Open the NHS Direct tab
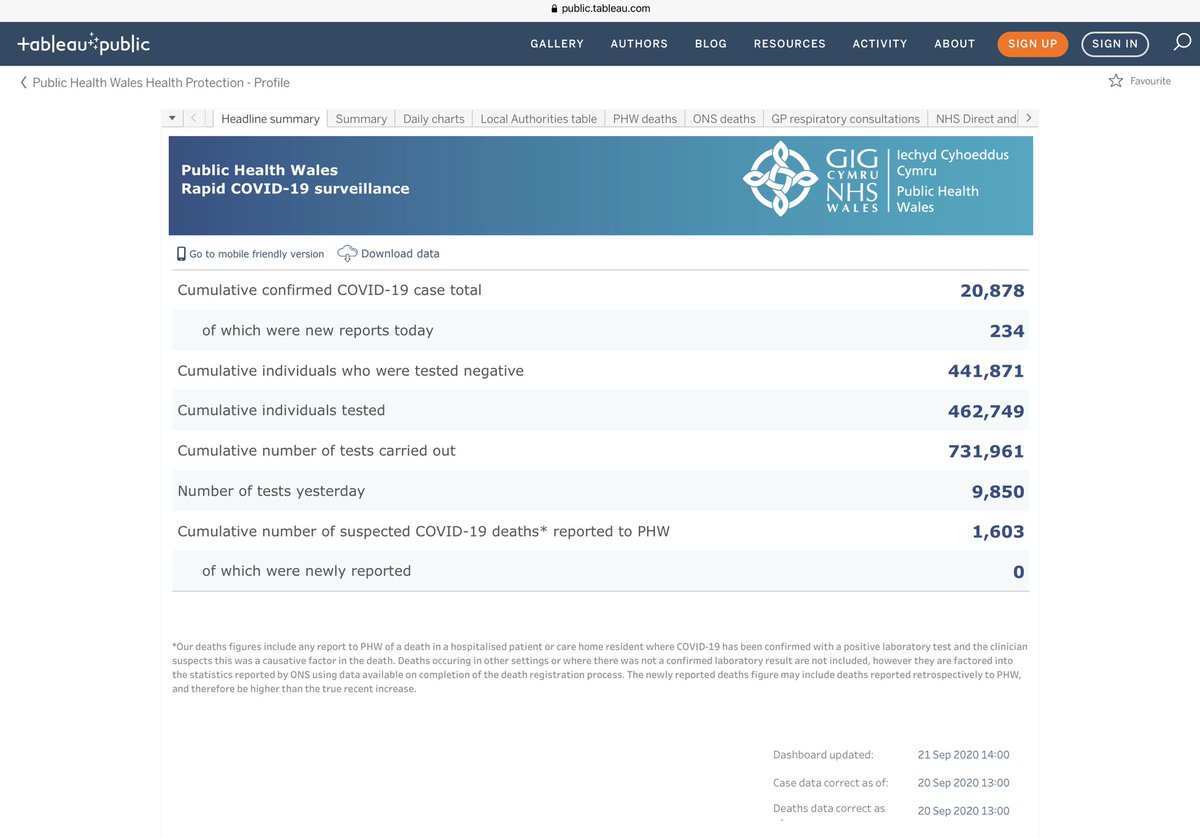 (975, 118)
